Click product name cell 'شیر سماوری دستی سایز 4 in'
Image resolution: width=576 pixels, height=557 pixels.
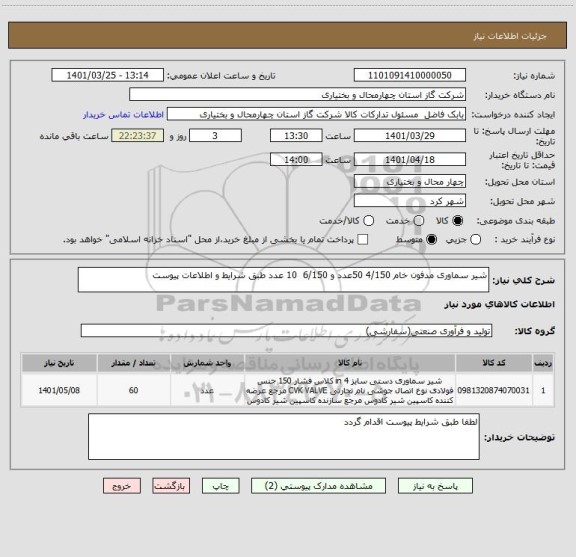point(350,390)
